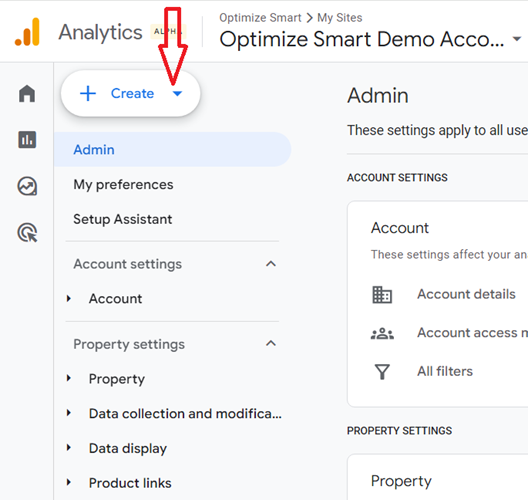Select Product links item

130,483
